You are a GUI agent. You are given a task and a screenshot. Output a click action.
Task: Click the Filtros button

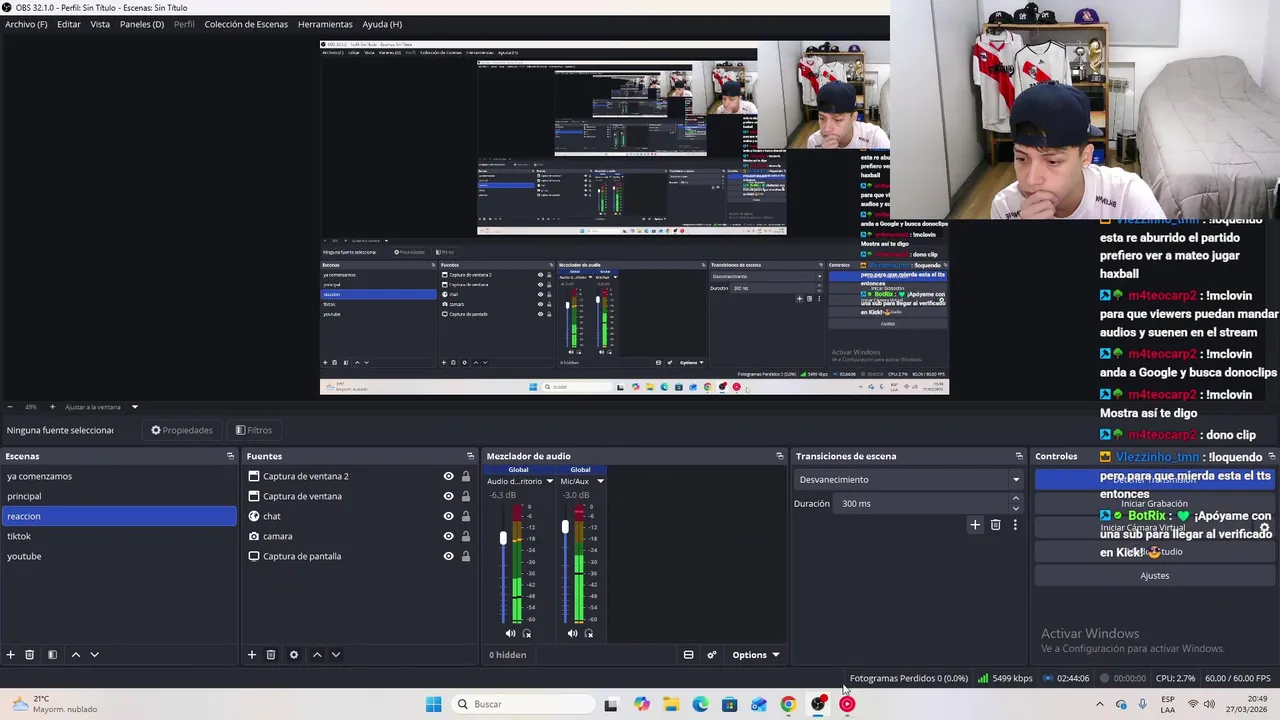254,430
